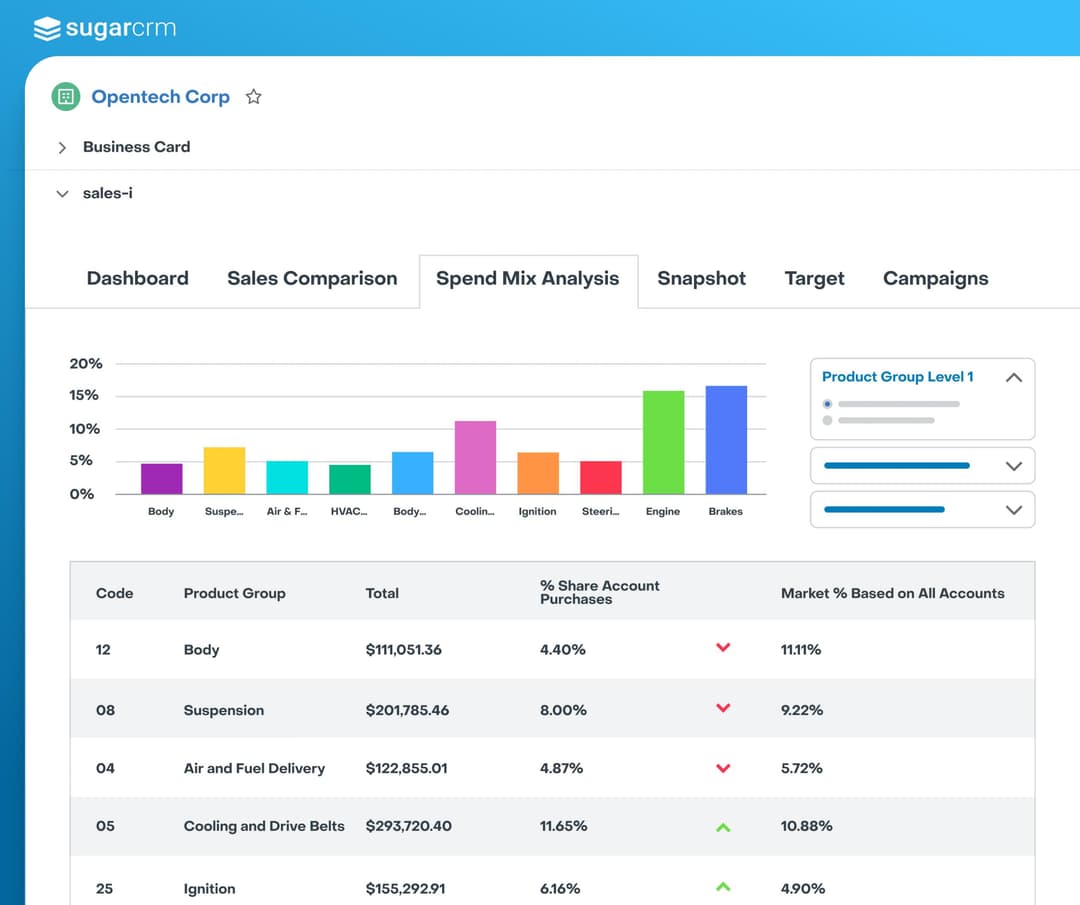This screenshot has height=905, width=1080.
Task: Expand the Business Card section
Action: point(62,147)
